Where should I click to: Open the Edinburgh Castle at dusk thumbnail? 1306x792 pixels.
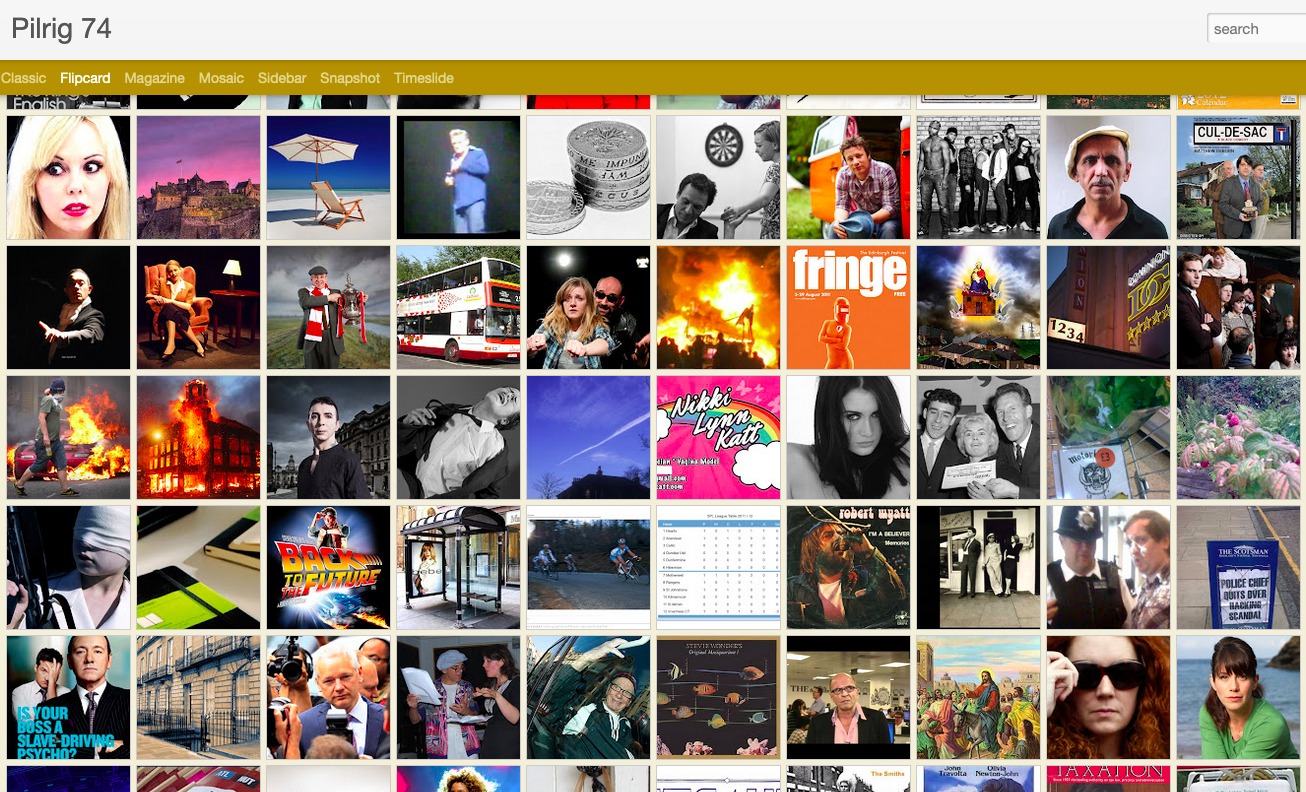click(x=199, y=177)
